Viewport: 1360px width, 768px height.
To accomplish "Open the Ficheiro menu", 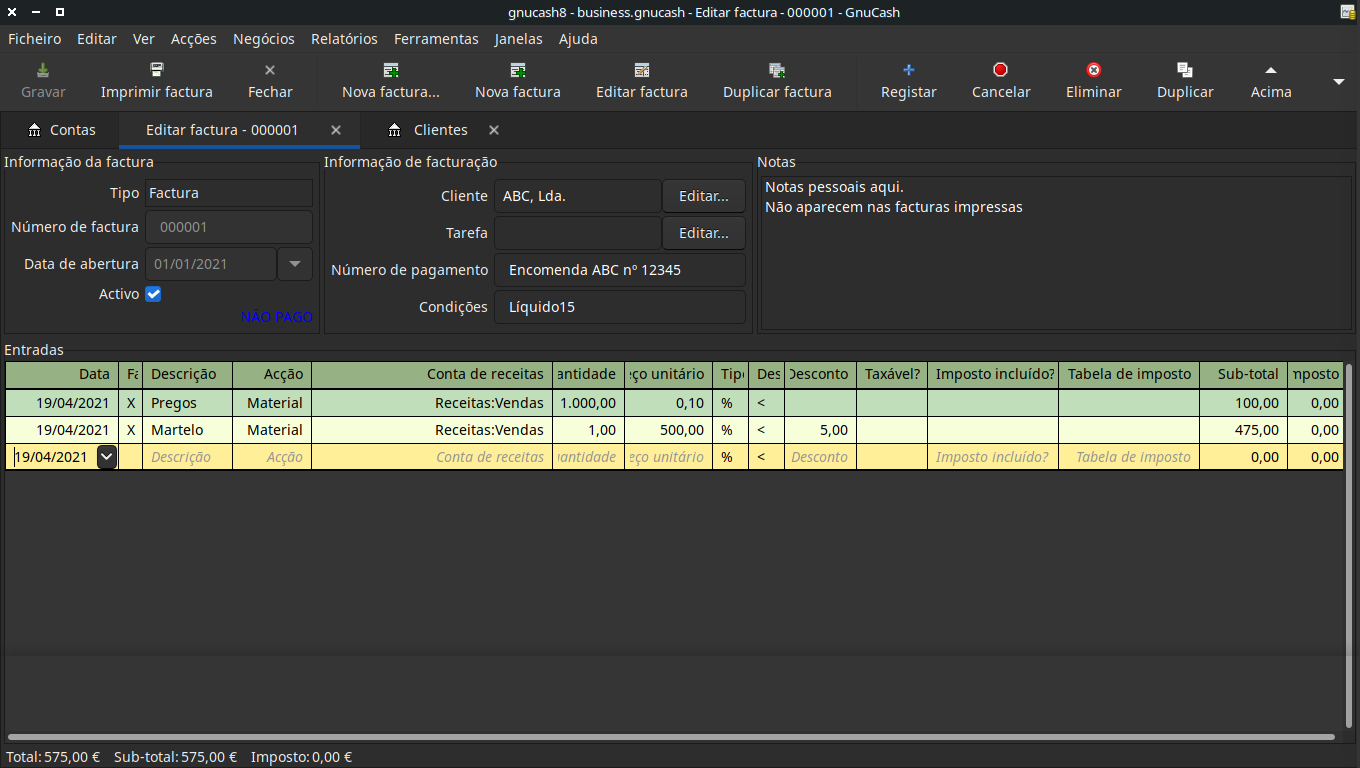I will click(35, 39).
